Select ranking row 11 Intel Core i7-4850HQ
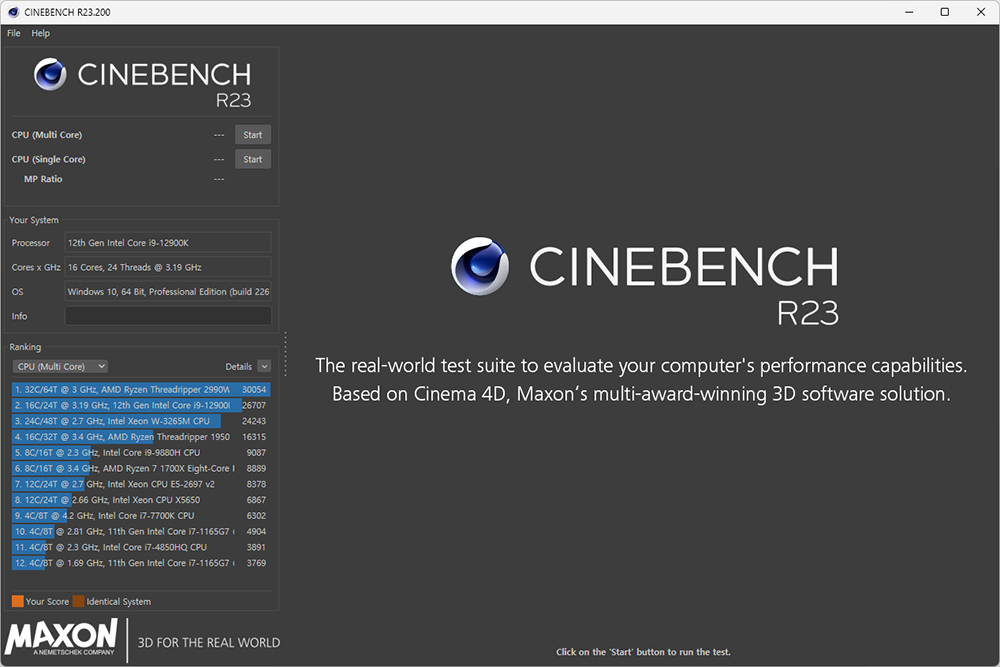 (141, 547)
